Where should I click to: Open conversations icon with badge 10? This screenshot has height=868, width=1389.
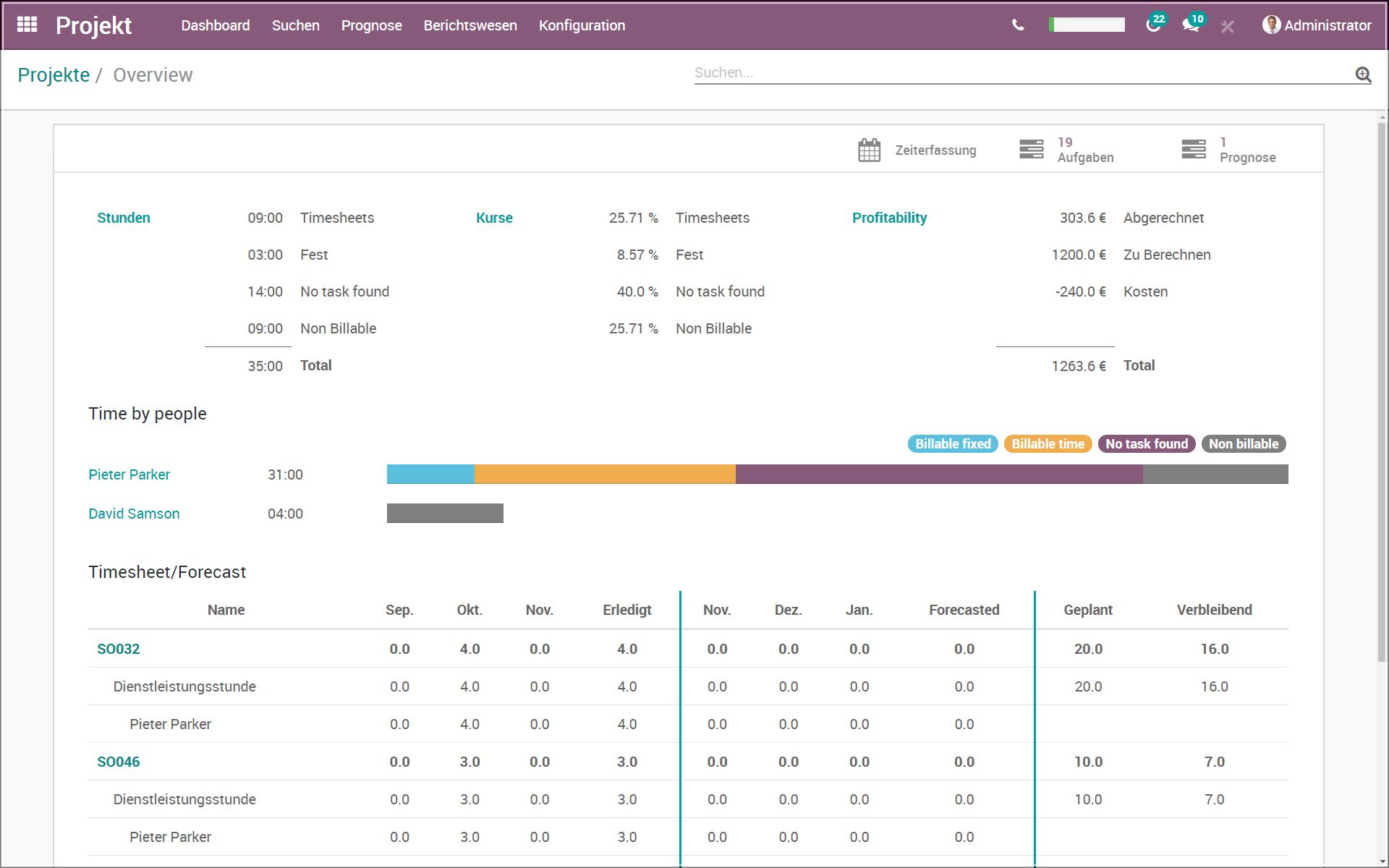tap(1190, 25)
